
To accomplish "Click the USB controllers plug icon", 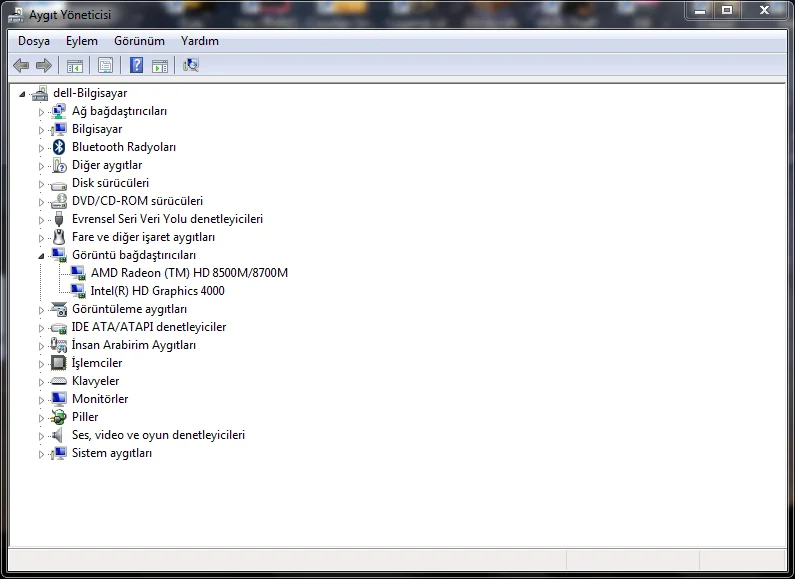I will [59, 219].
